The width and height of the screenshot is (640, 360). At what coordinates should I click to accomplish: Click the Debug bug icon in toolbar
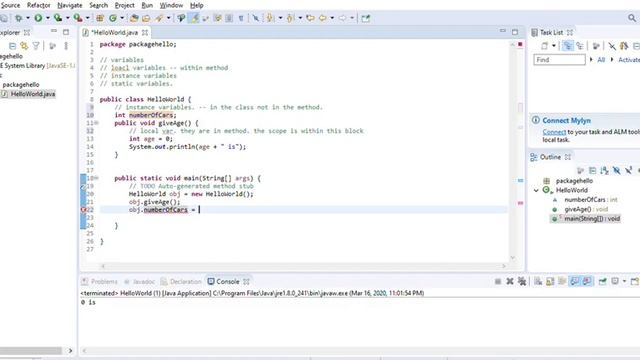18,18
